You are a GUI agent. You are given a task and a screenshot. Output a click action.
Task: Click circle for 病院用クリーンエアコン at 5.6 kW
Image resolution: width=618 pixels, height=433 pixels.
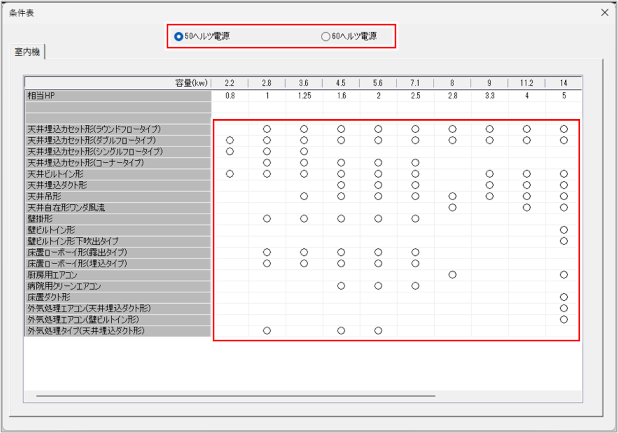click(x=378, y=285)
